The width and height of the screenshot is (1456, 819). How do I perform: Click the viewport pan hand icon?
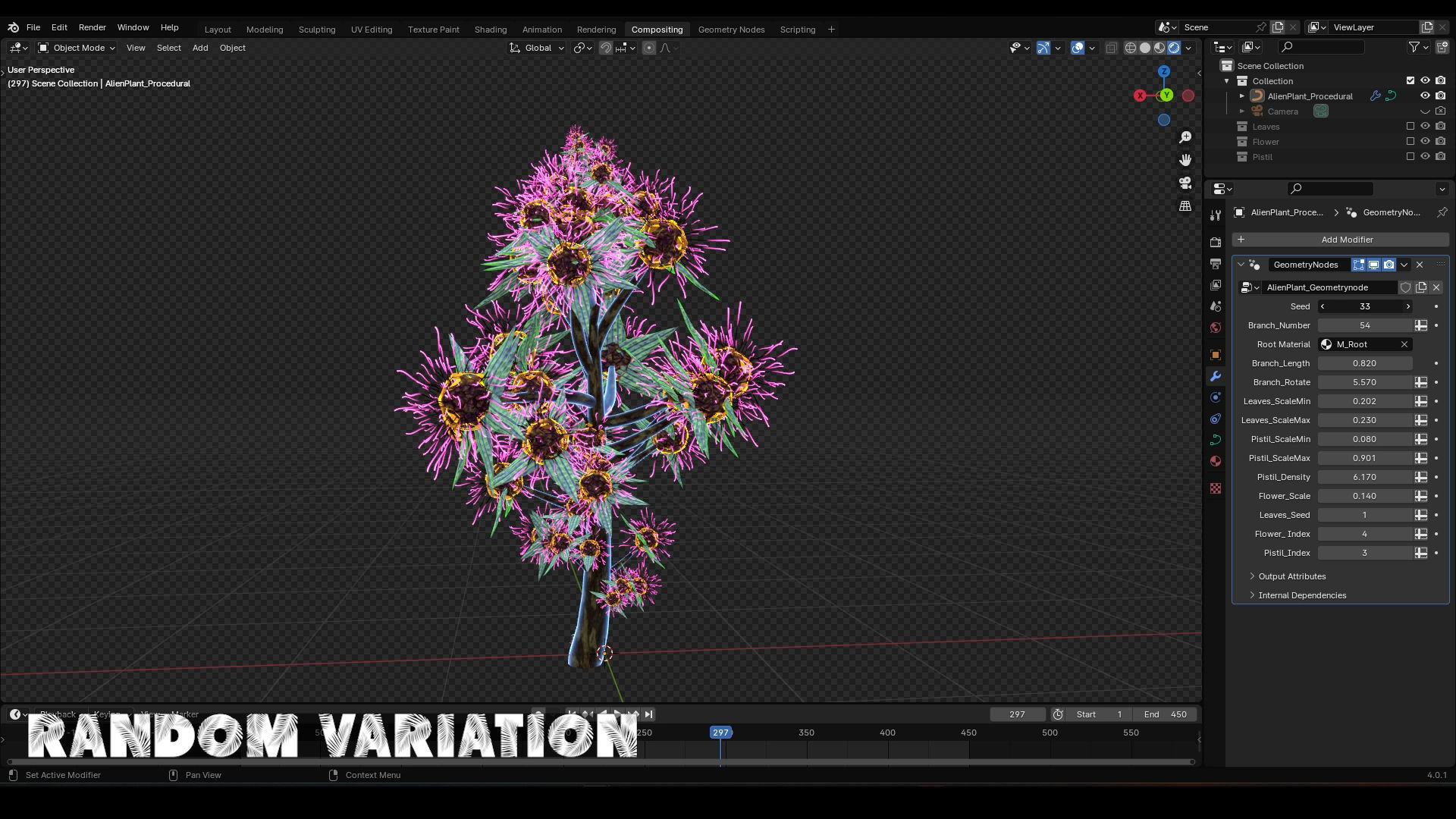pos(1185,160)
